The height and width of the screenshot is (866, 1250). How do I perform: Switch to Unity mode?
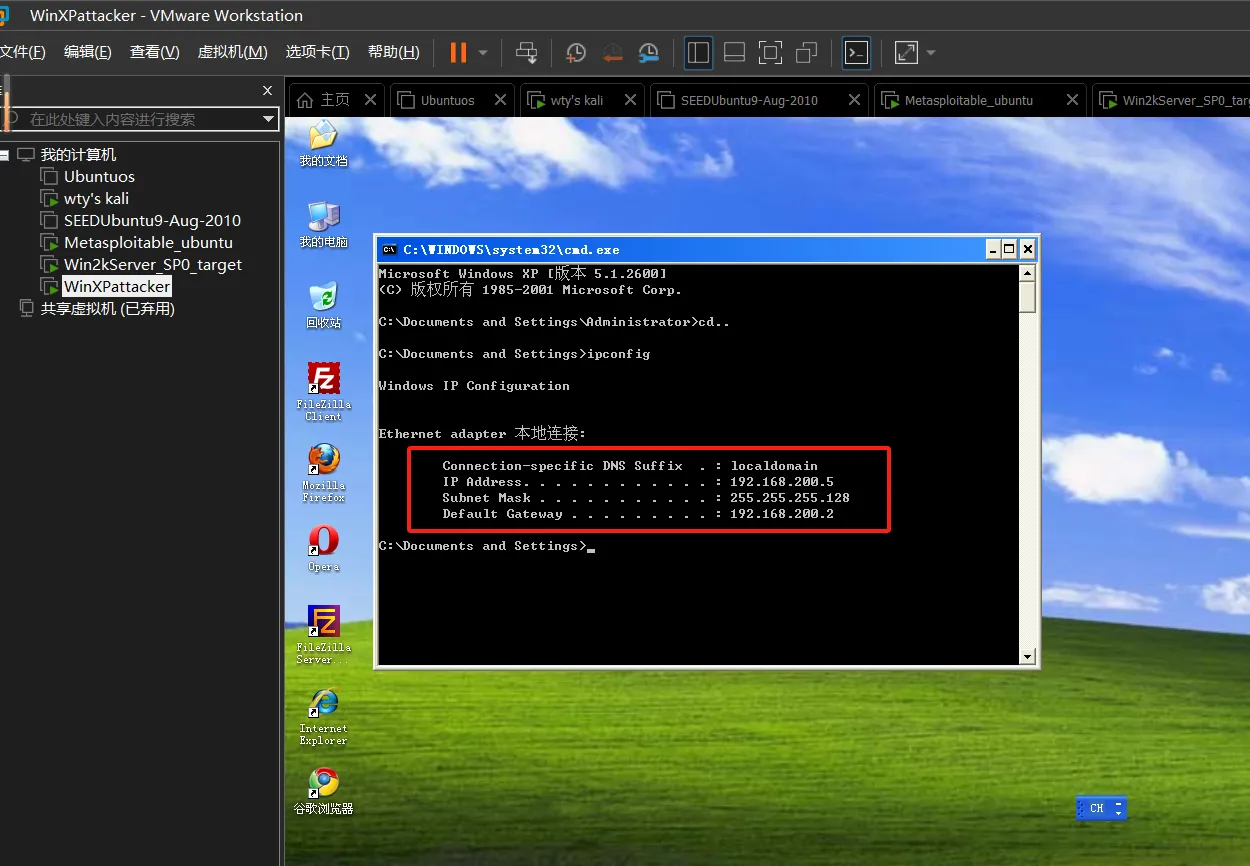click(x=806, y=53)
